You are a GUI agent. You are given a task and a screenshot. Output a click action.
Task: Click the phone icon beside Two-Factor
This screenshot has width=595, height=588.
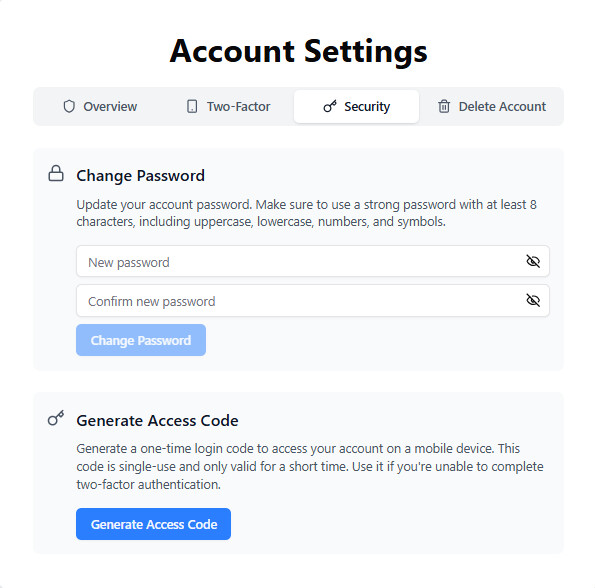pyautogui.click(x=192, y=107)
